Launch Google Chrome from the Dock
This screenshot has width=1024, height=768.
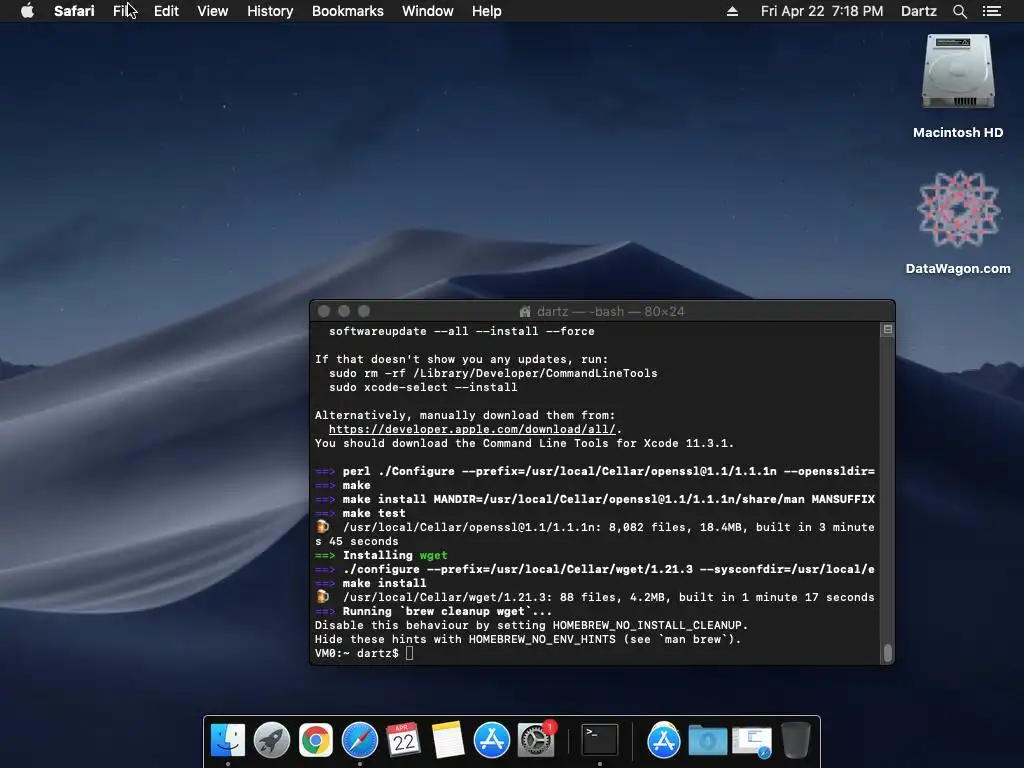[x=315, y=741]
